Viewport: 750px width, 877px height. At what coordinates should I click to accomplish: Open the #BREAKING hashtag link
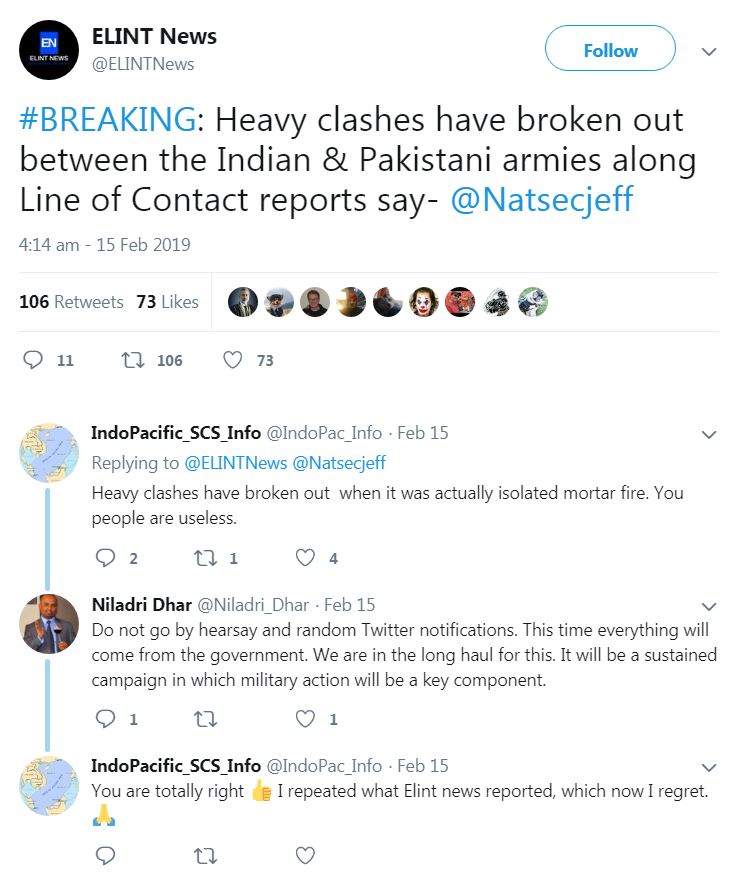click(x=107, y=120)
